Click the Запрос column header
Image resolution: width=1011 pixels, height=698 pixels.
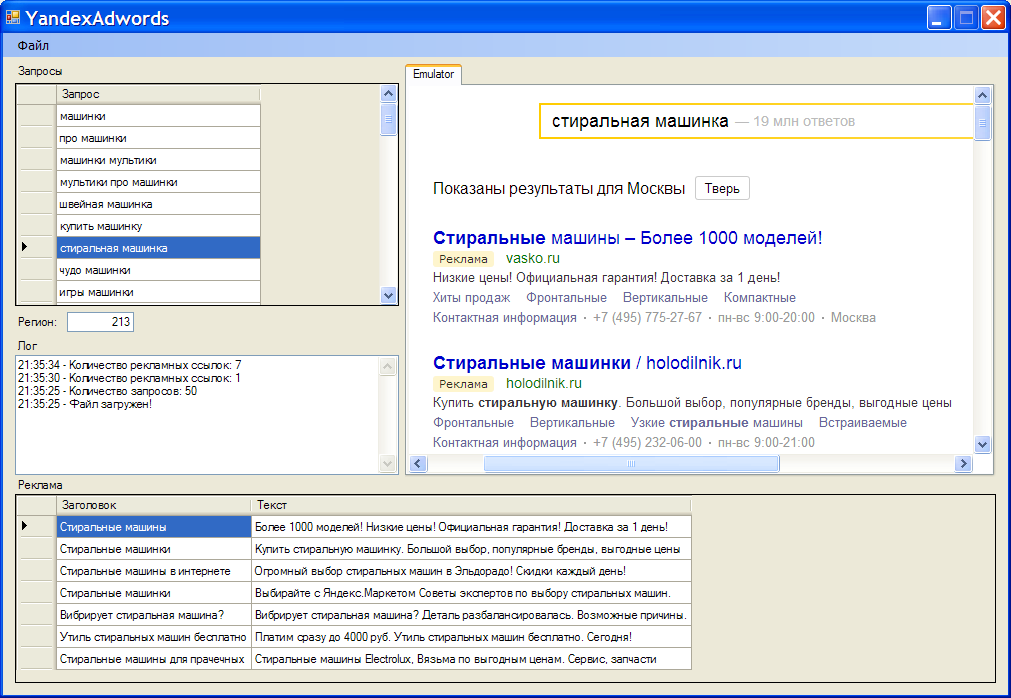coord(158,94)
